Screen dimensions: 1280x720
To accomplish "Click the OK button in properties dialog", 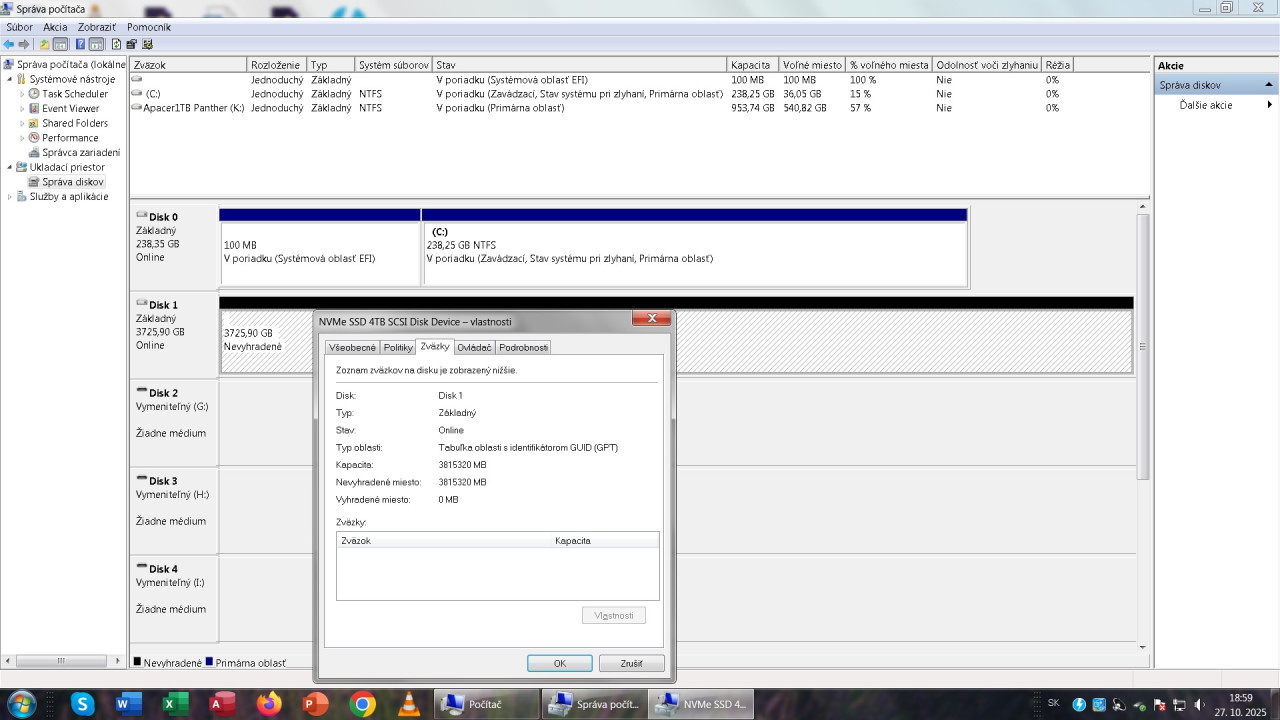I will (x=559, y=663).
